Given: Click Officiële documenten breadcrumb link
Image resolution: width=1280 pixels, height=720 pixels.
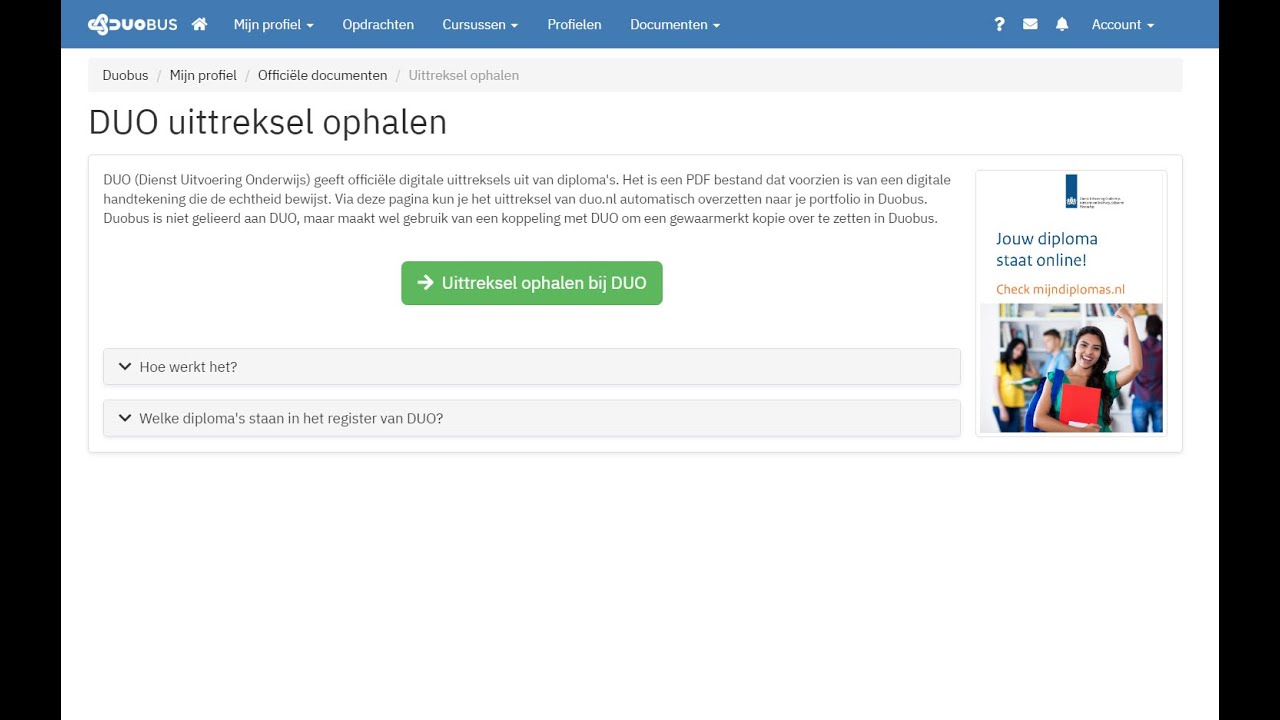Looking at the screenshot, I should pos(322,75).
